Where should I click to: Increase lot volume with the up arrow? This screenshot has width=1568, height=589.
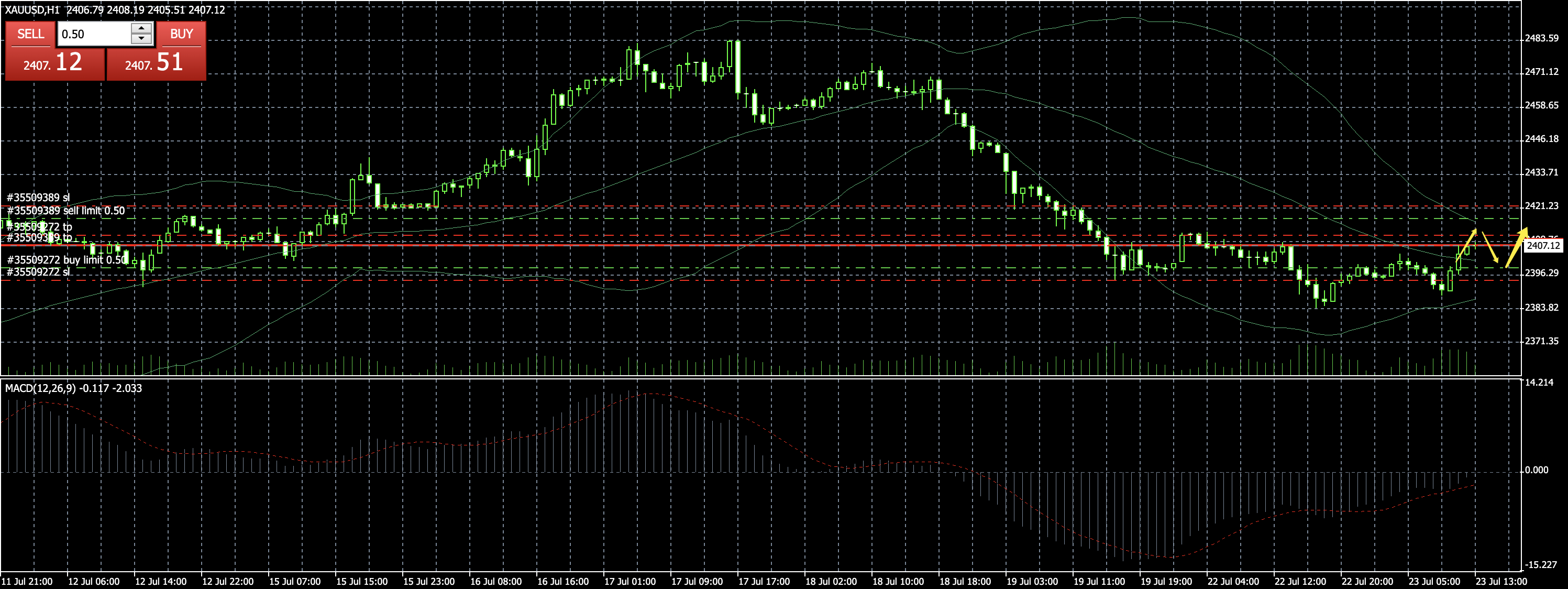click(x=141, y=29)
